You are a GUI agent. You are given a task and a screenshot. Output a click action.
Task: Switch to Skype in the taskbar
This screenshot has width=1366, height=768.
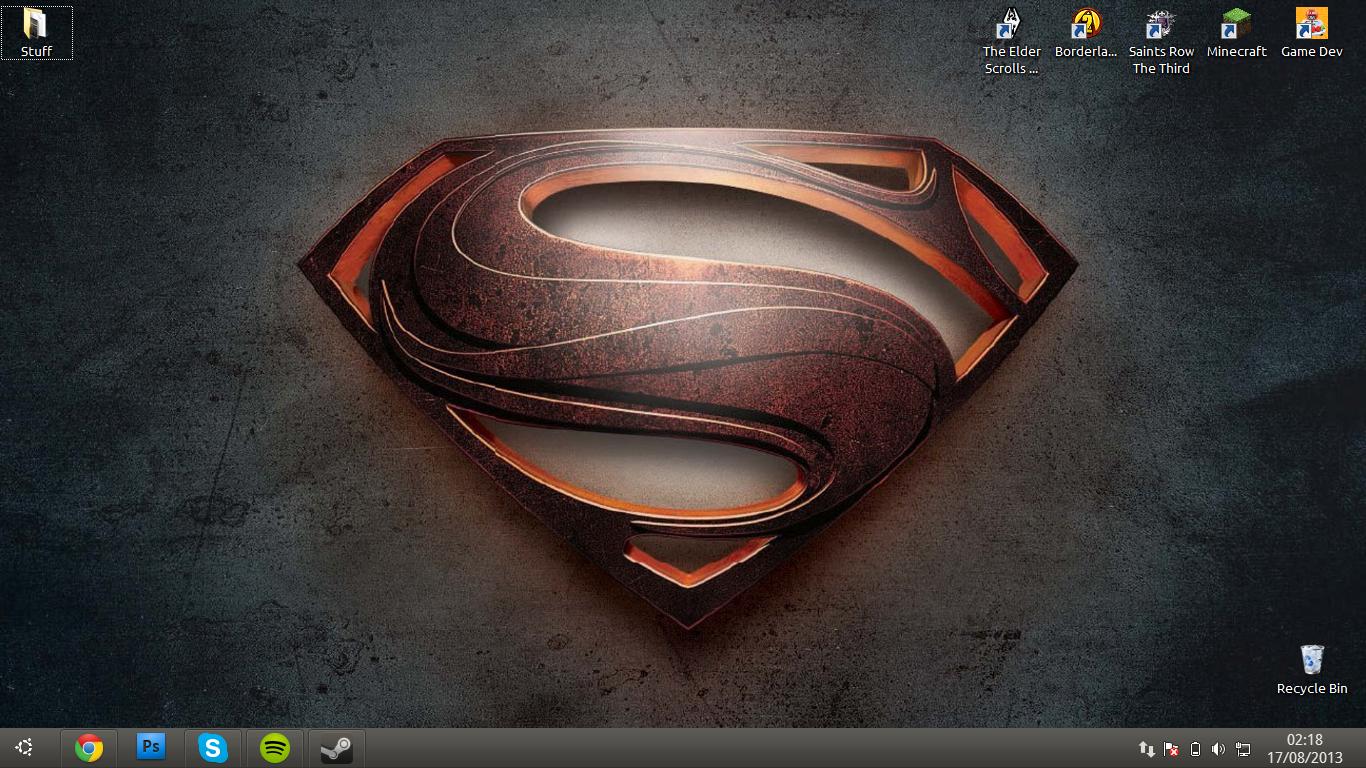click(212, 748)
